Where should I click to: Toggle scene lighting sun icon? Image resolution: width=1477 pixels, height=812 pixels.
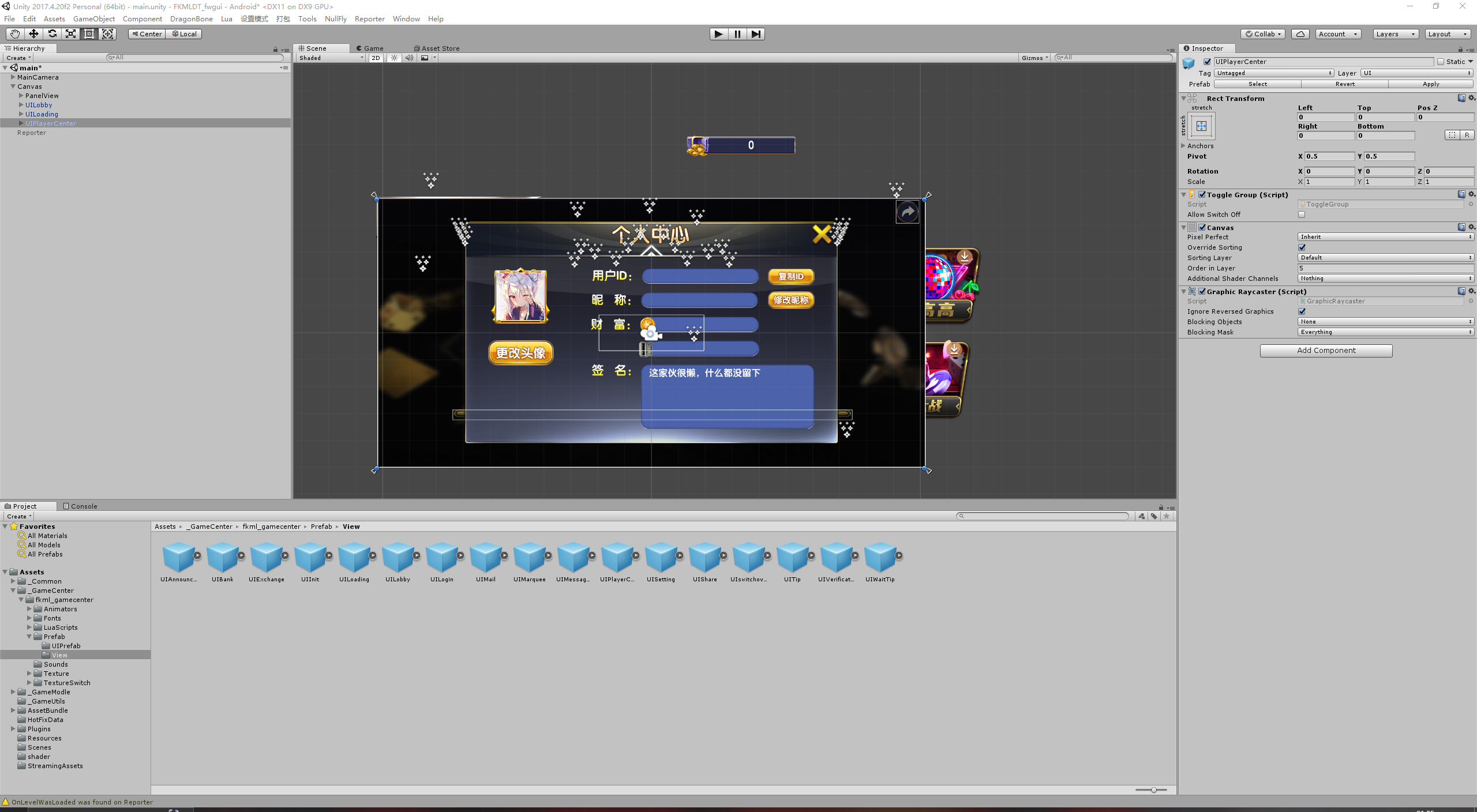pyautogui.click(x=394, y=58)
